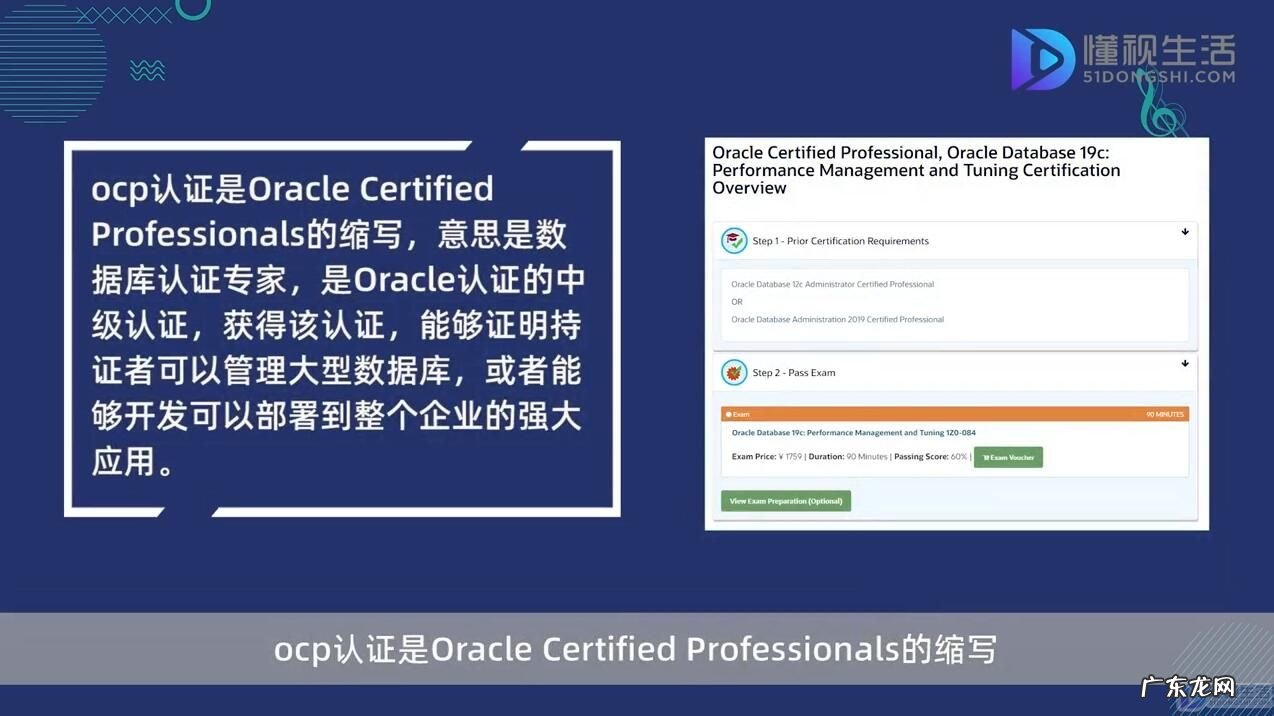Screen dimensions: 1274x716
Task: Click View Exam Preparation (Optional)
Action: (786, 499)
